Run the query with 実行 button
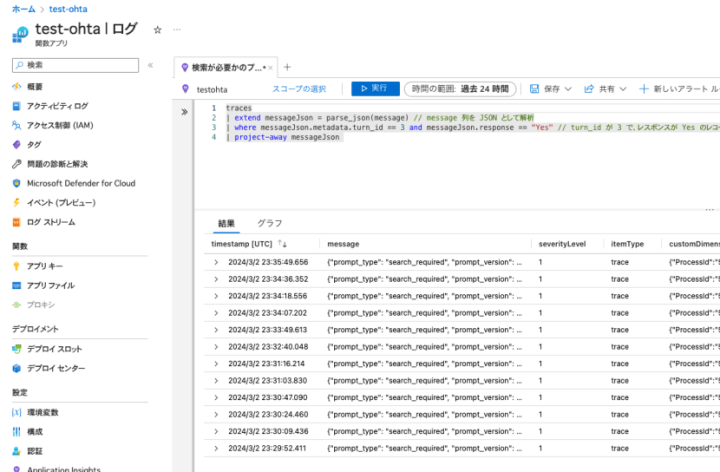 [375, 88]
